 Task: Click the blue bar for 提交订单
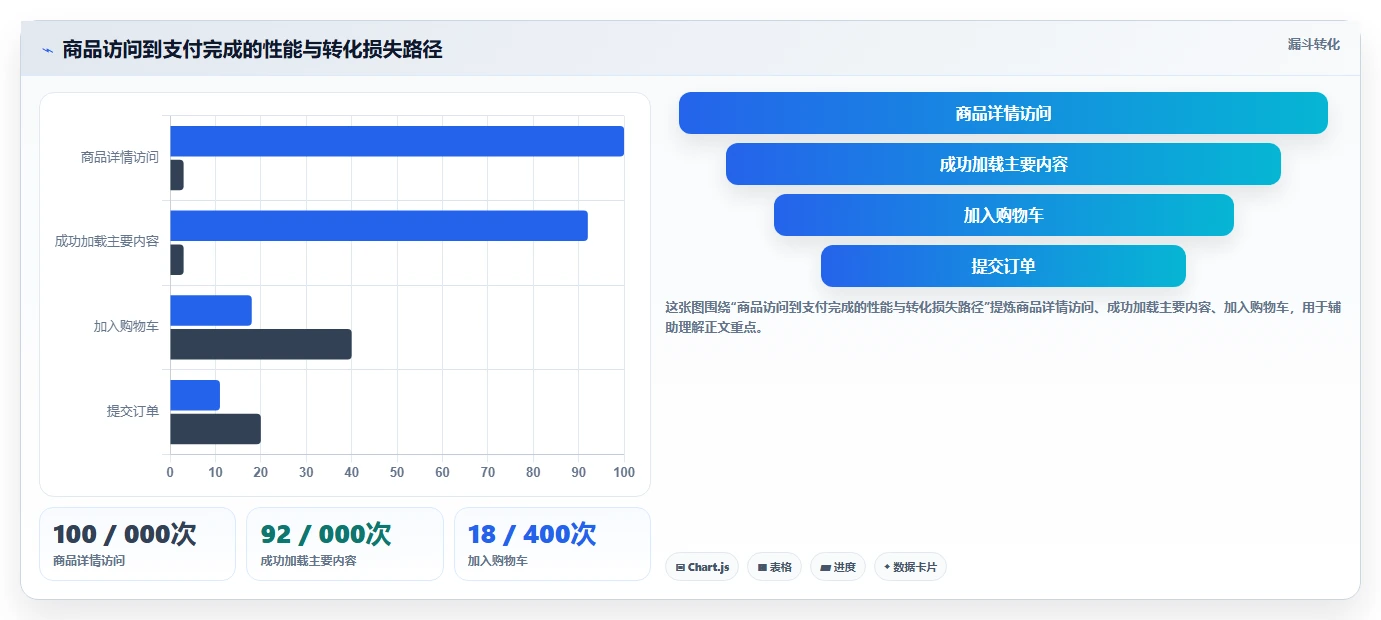pos(195,395)
